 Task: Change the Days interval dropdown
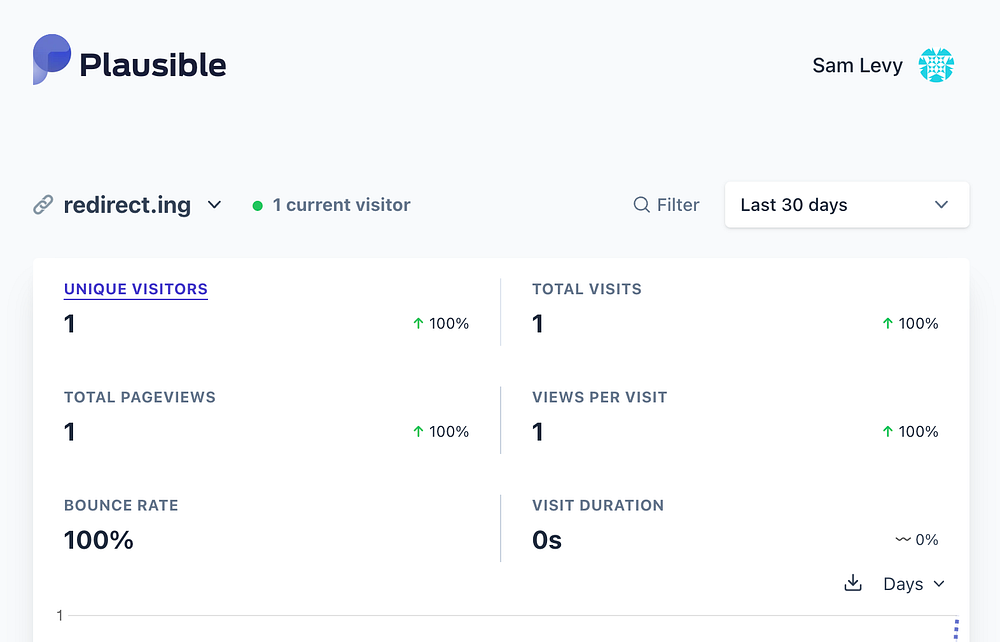913,584
